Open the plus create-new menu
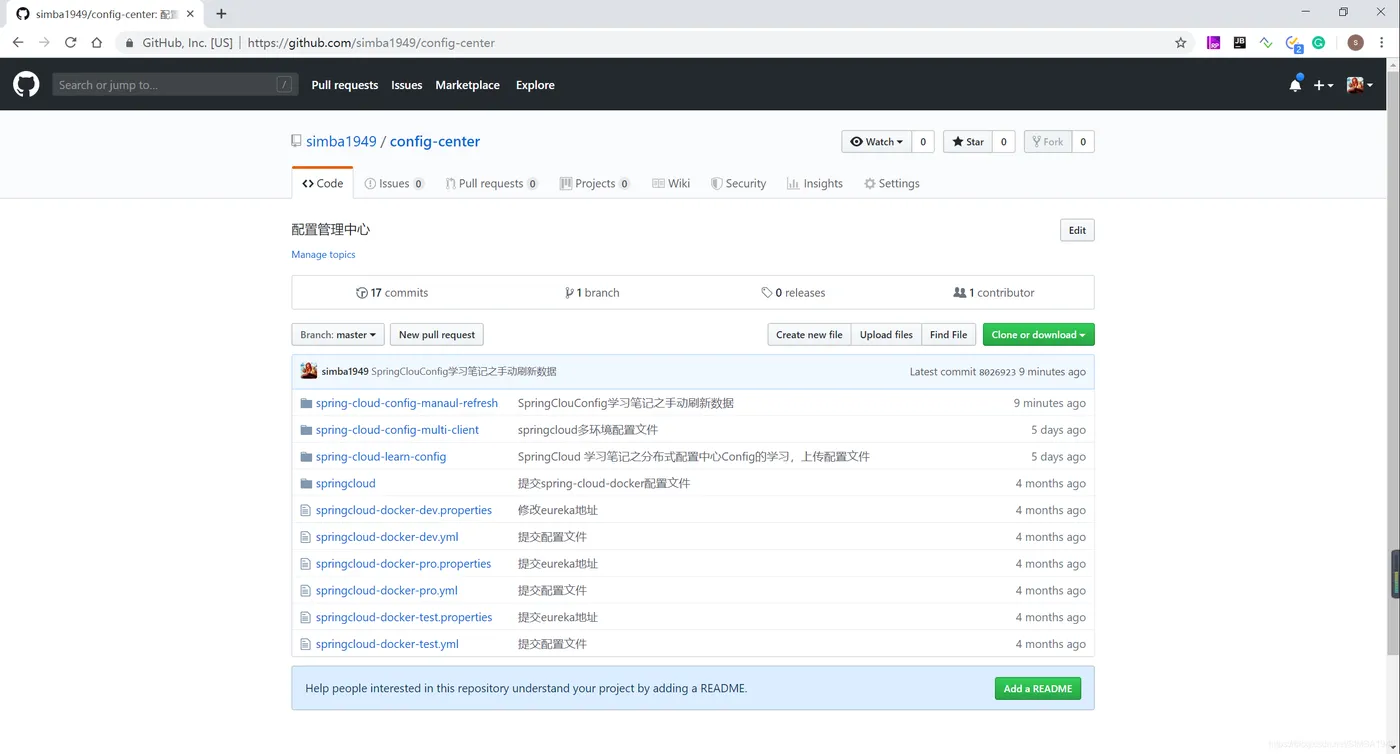 click(x=1323, y=85)
